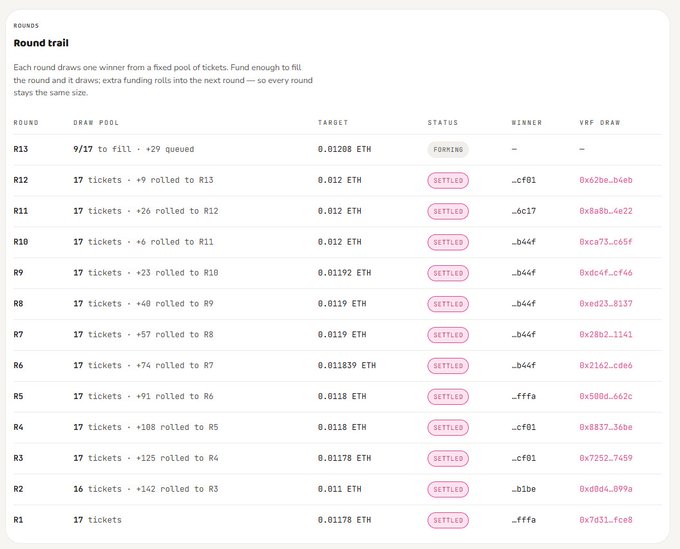680x549 pixels.
Task: Click '16 tickets · +142 rolled to R3' text
Action: 146,489
